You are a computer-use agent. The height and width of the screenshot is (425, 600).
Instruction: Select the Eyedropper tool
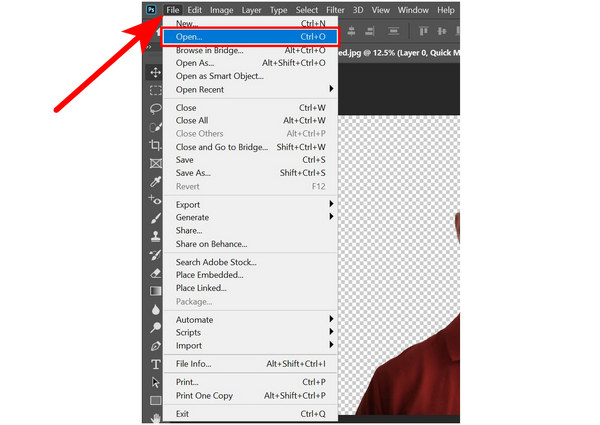click(155, 182)
